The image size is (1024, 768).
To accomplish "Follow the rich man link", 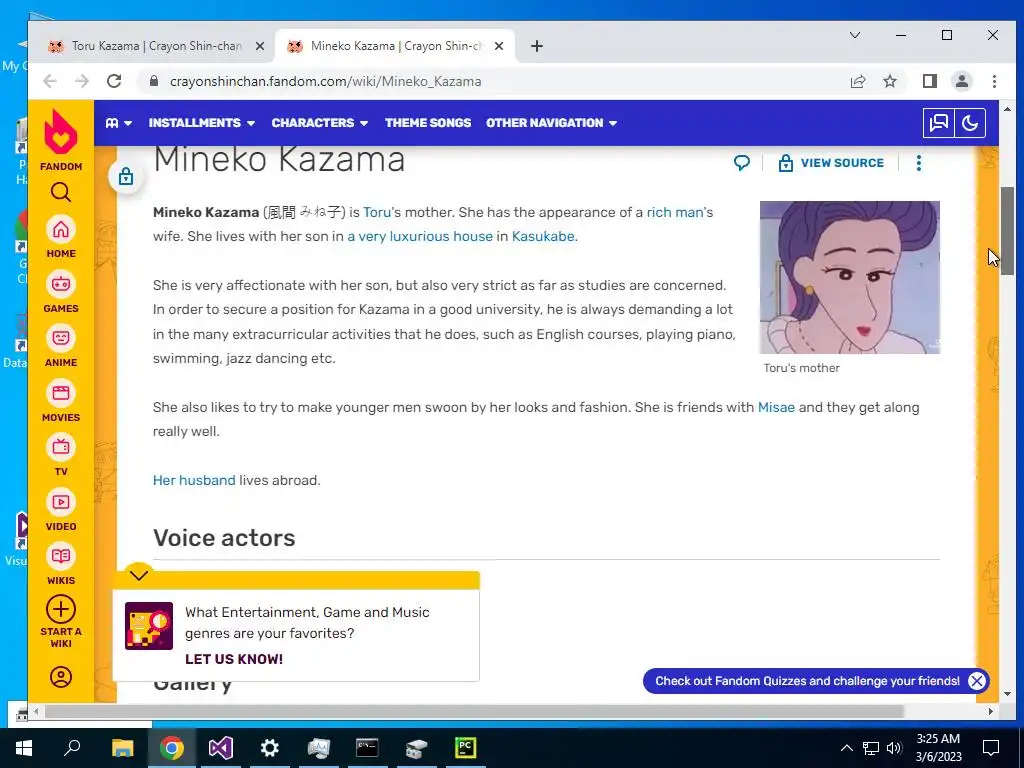I will click(x=675, y=212).
